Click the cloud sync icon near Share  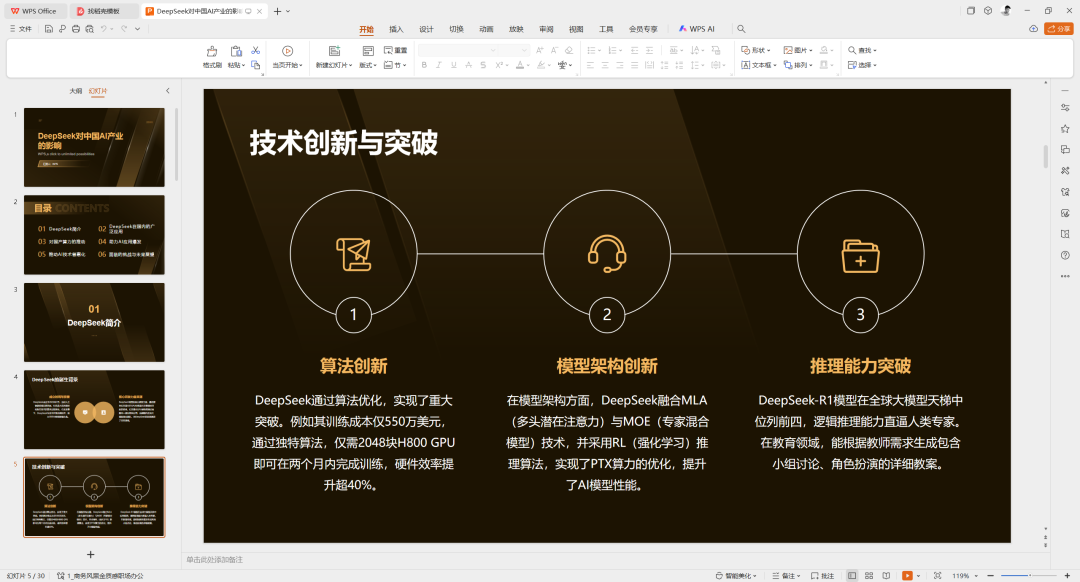point(1033,29)
